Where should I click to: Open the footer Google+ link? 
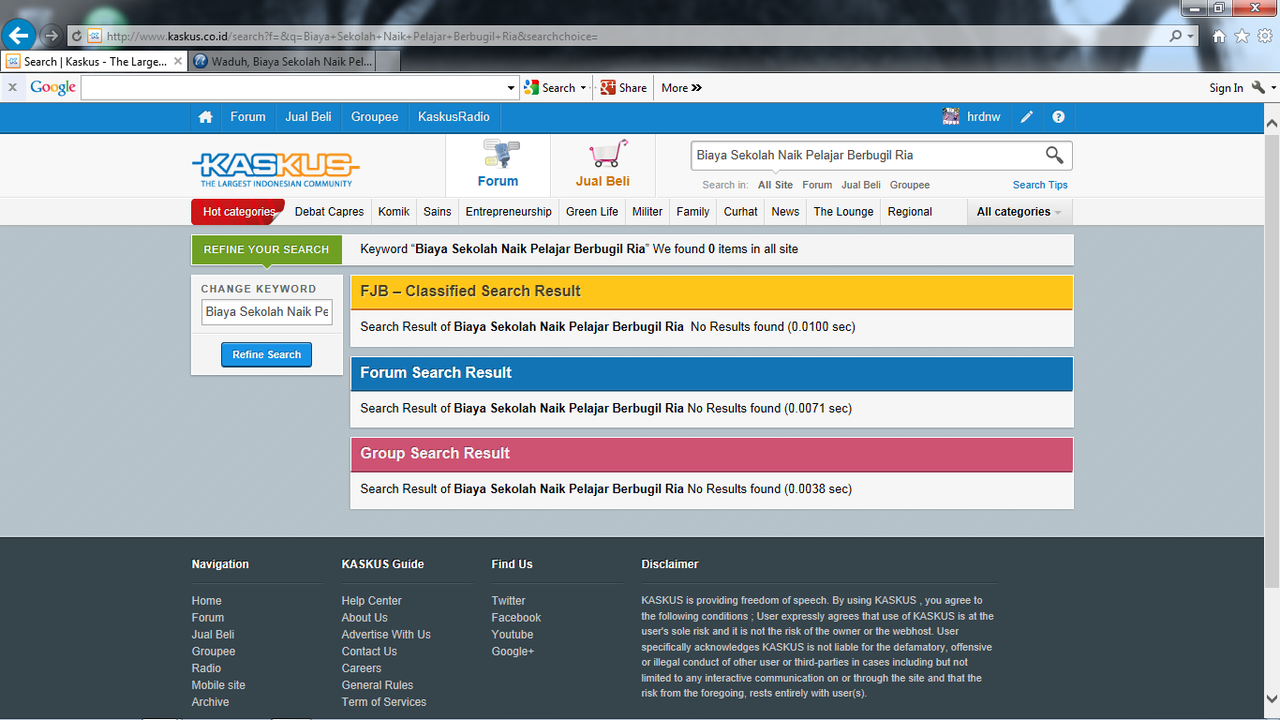[513, 651]
